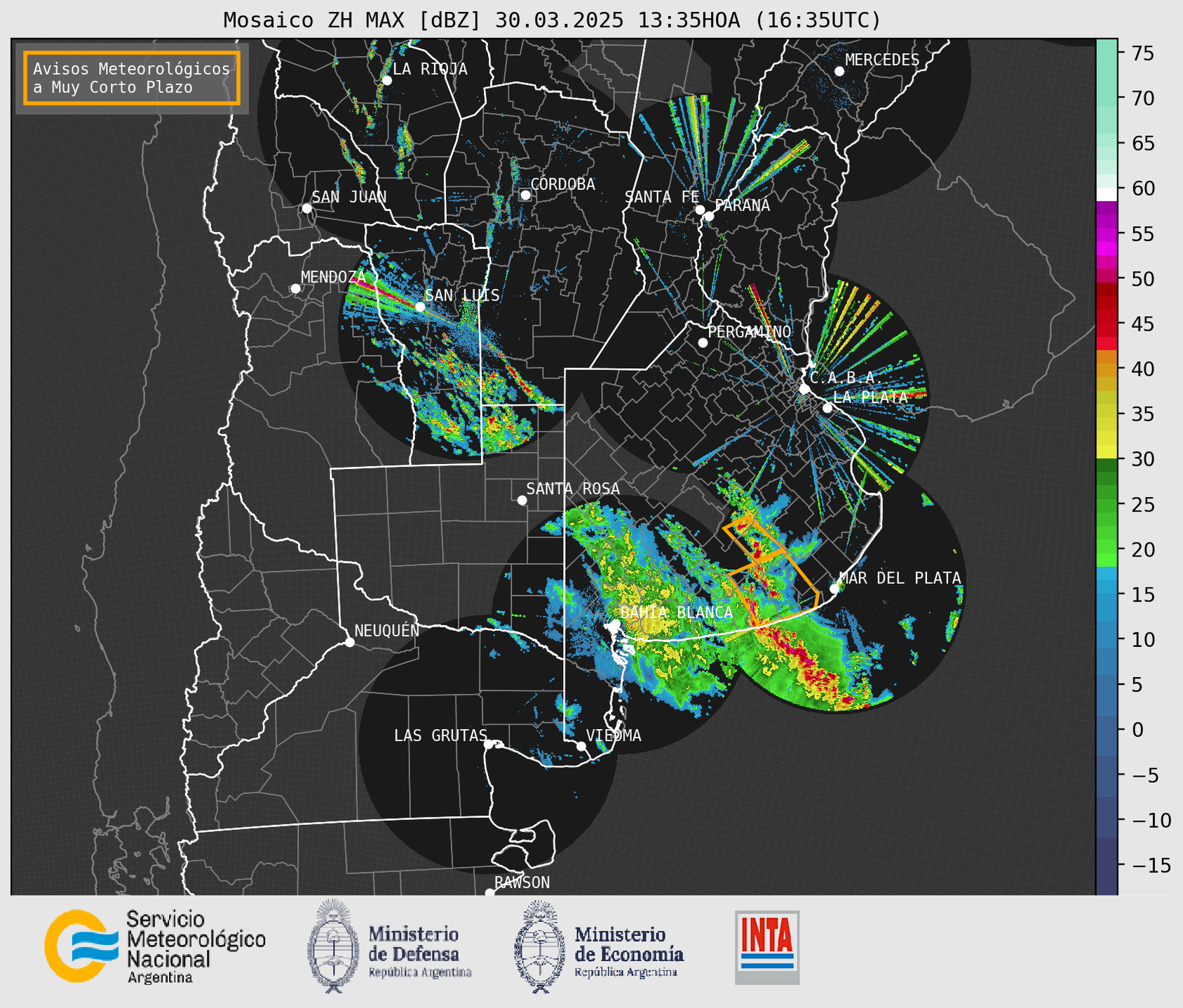Click the SANTA ROSA label text
1183x1008 pixels.
point(573,489)
